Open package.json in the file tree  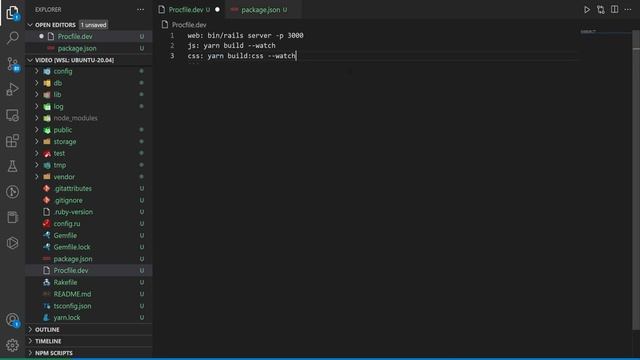[73, 259]
